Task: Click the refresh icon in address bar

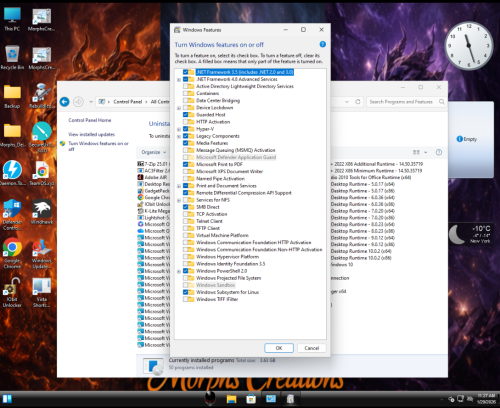Action: point(358,102)
